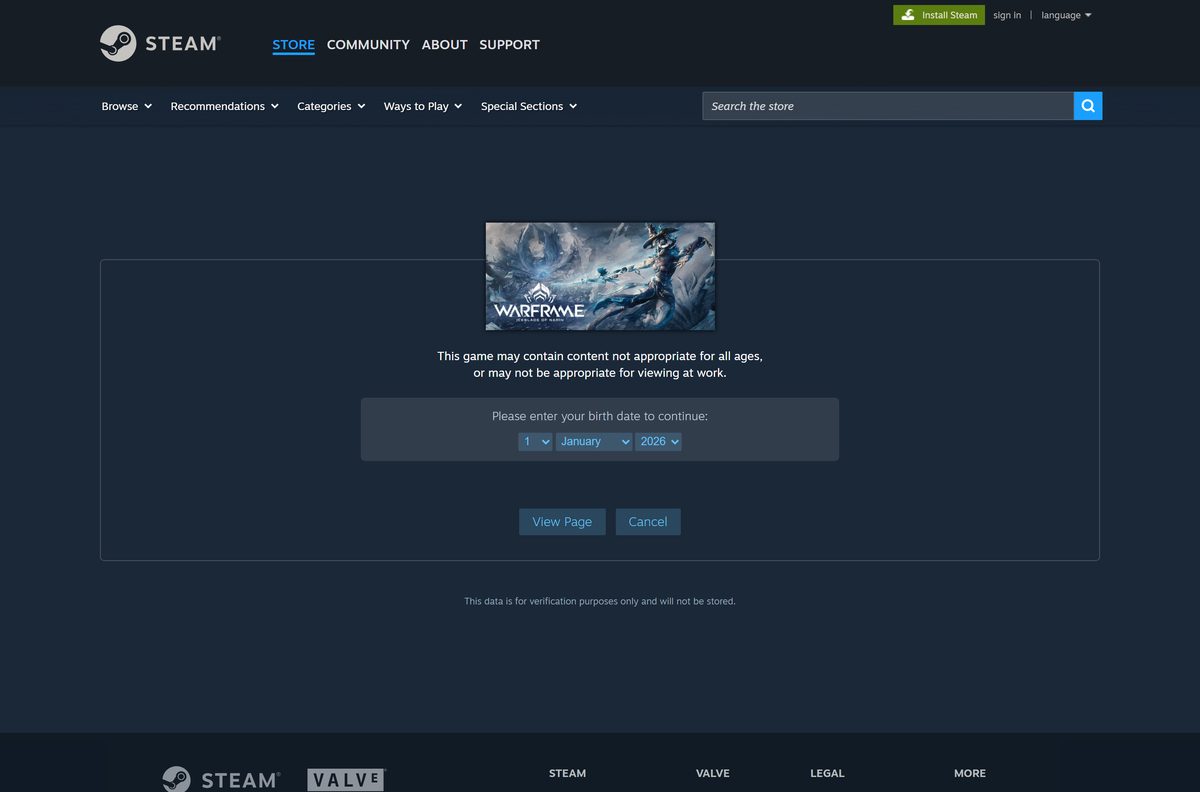Open the COMMUNITY tab

pyautogui.click(x=368, y=45)
